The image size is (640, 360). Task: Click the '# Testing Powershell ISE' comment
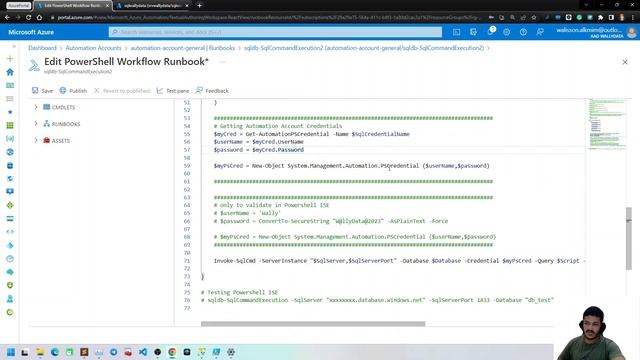click(239, 292)
